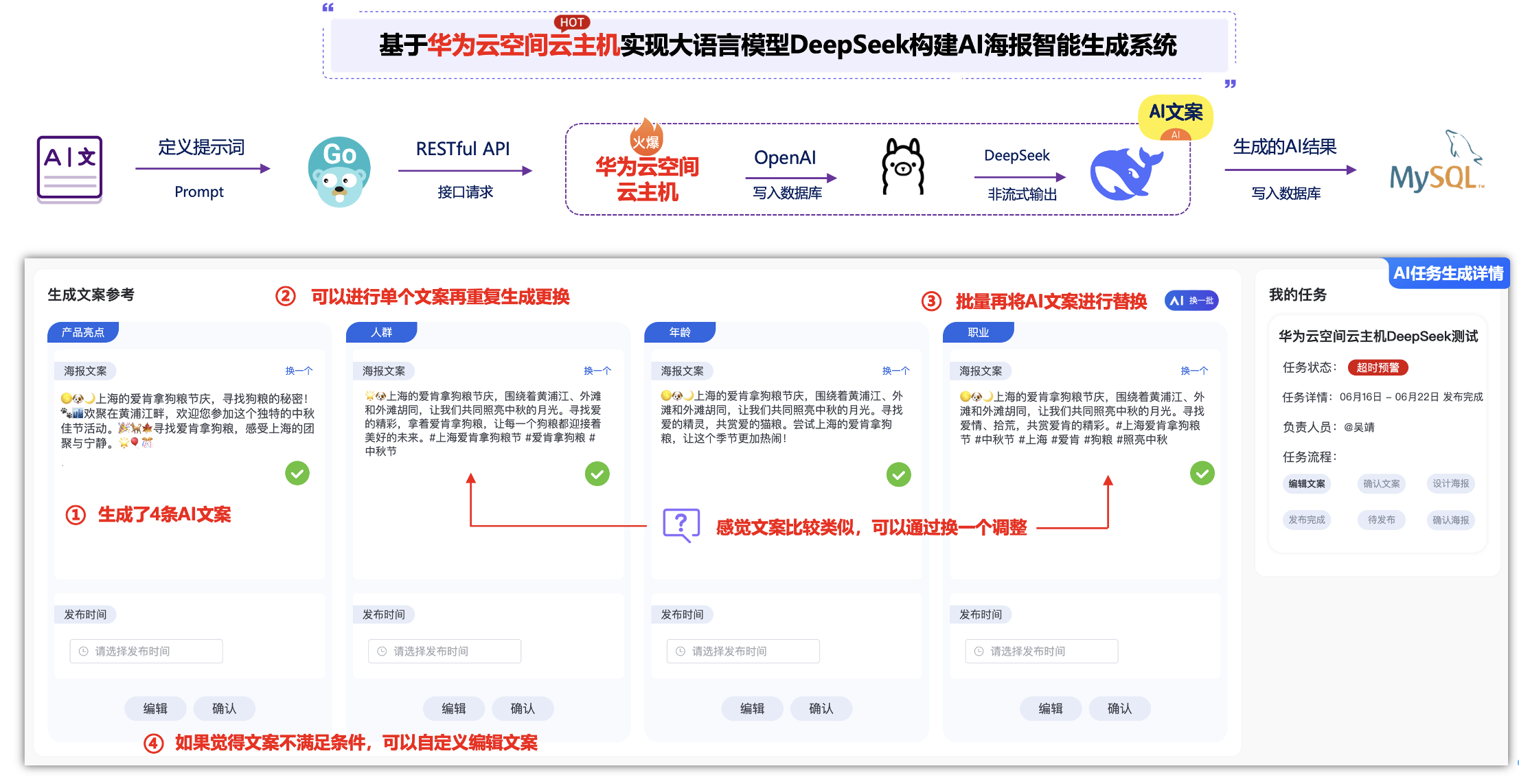1519x784 pixels.
Task: Click the 海报文案 label in 产品亮点 card
Action: click(85, 371)
